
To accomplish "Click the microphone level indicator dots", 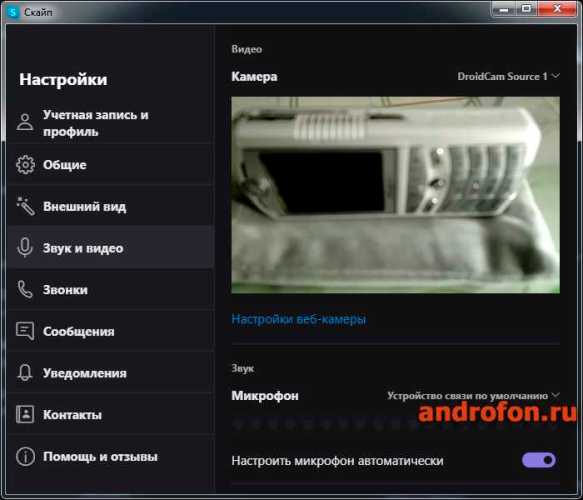I will pyautogui.click(x=323, y=424).
